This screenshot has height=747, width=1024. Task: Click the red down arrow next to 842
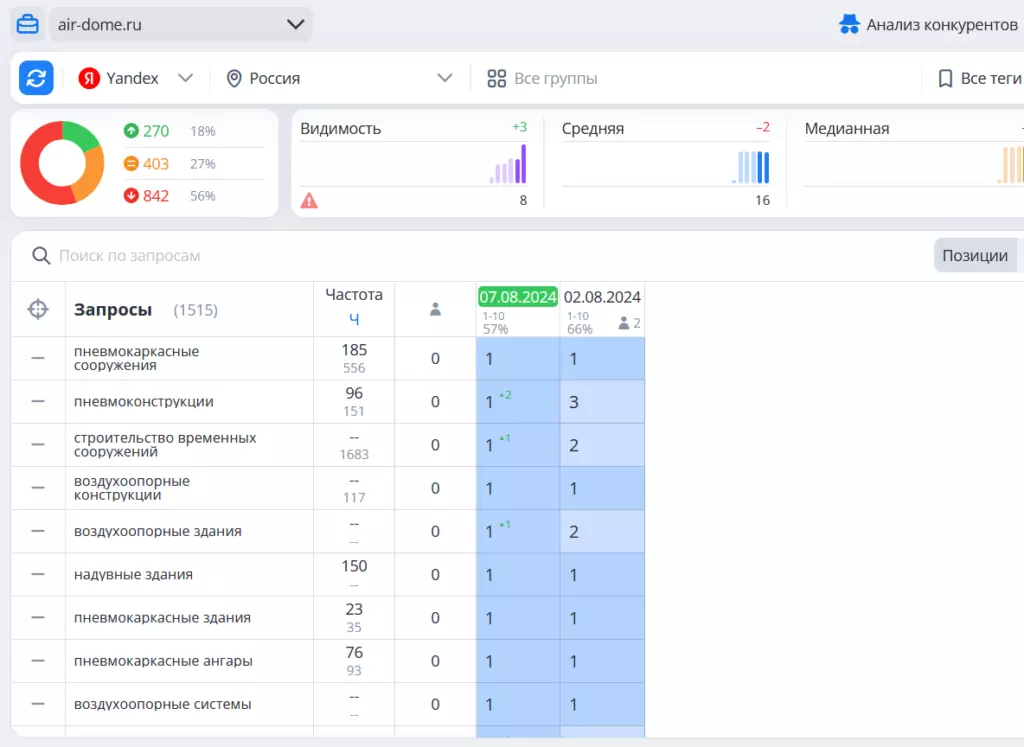pyautogui.click(x=131, y=195)
